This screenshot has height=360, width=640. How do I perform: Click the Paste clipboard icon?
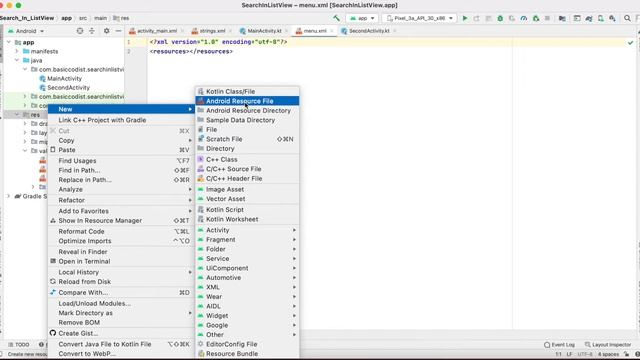53,150
